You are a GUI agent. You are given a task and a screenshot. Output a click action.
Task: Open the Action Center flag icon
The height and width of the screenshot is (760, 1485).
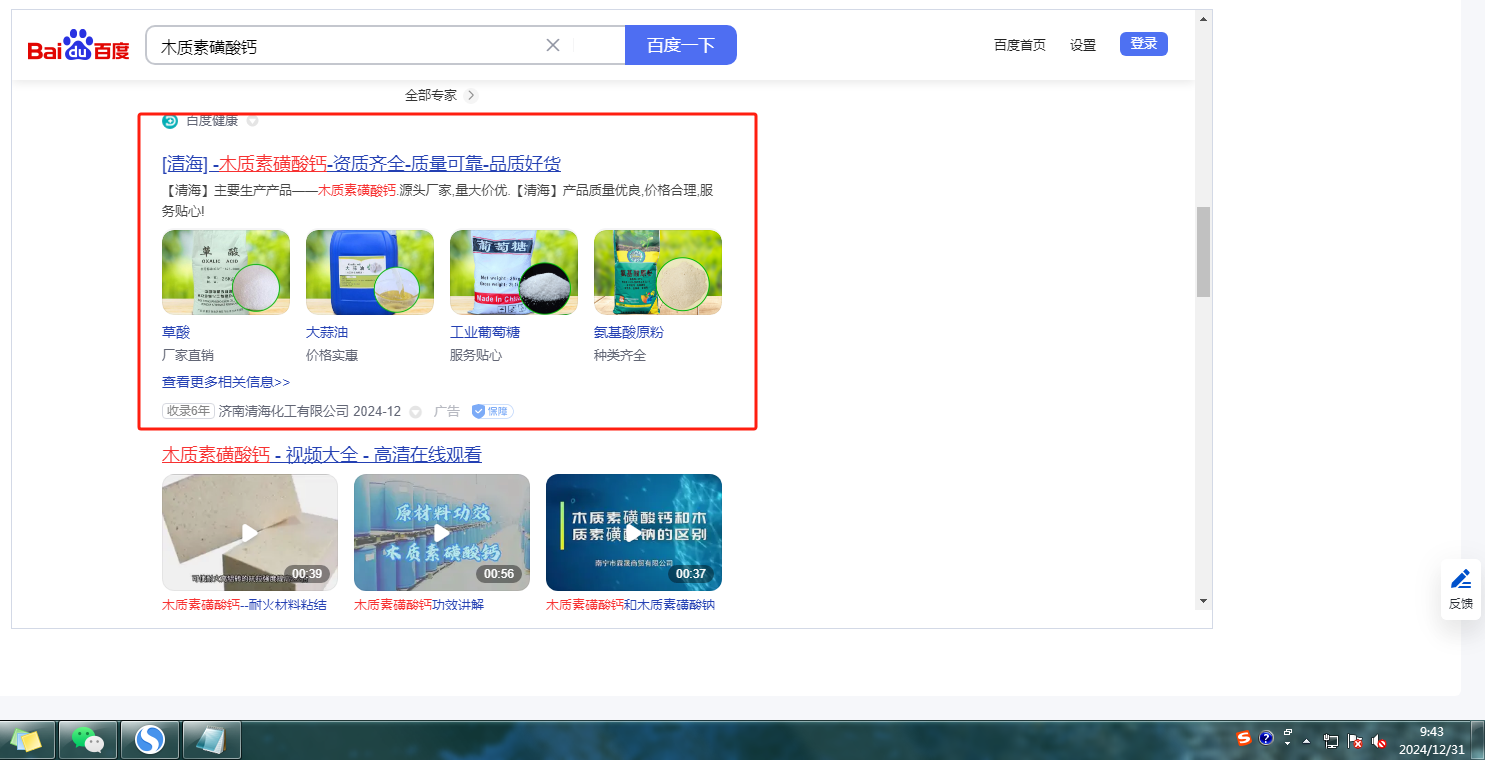(x=1355, y=741)
